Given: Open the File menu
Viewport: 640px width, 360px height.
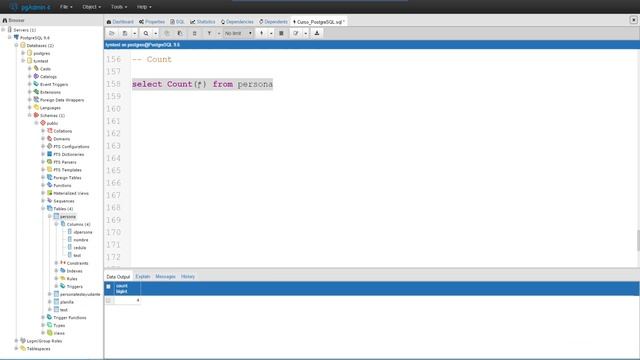Looking at the screenshot, I should (66, 7).
